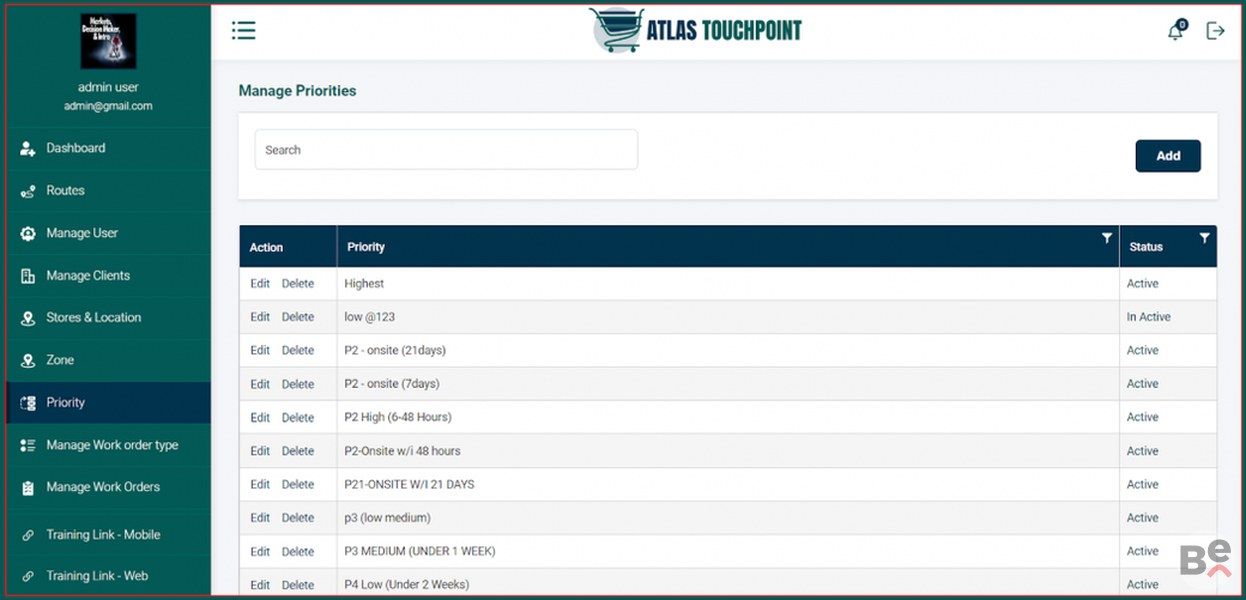Click the Manage Clients building icon

[28, 276]
